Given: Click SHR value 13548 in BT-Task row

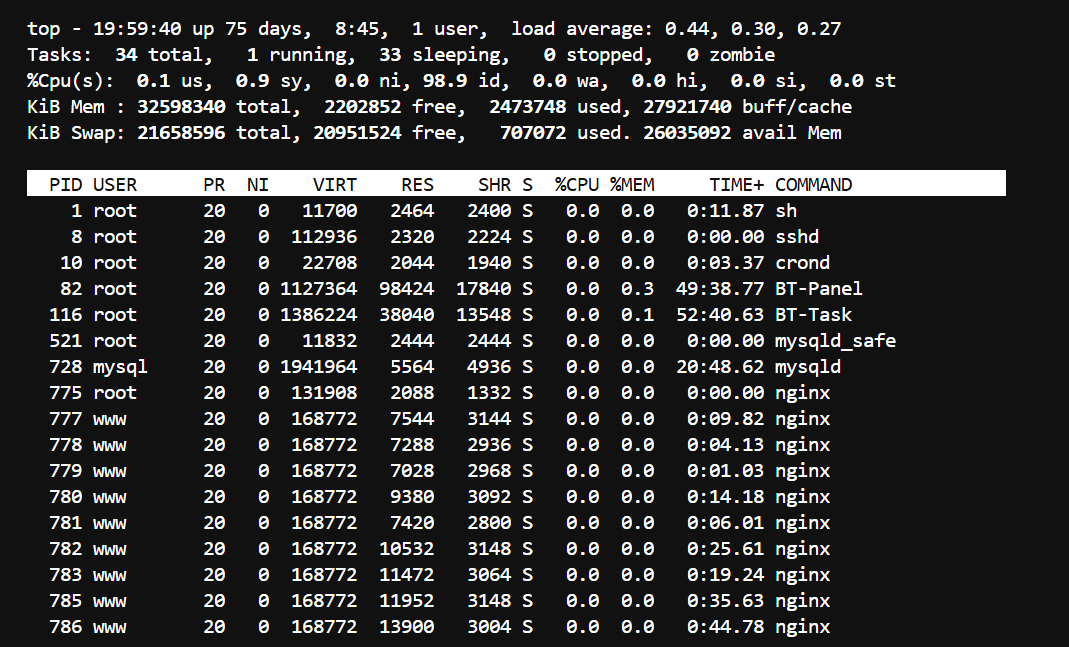Looking at the screenshot, I should (483, 314).
